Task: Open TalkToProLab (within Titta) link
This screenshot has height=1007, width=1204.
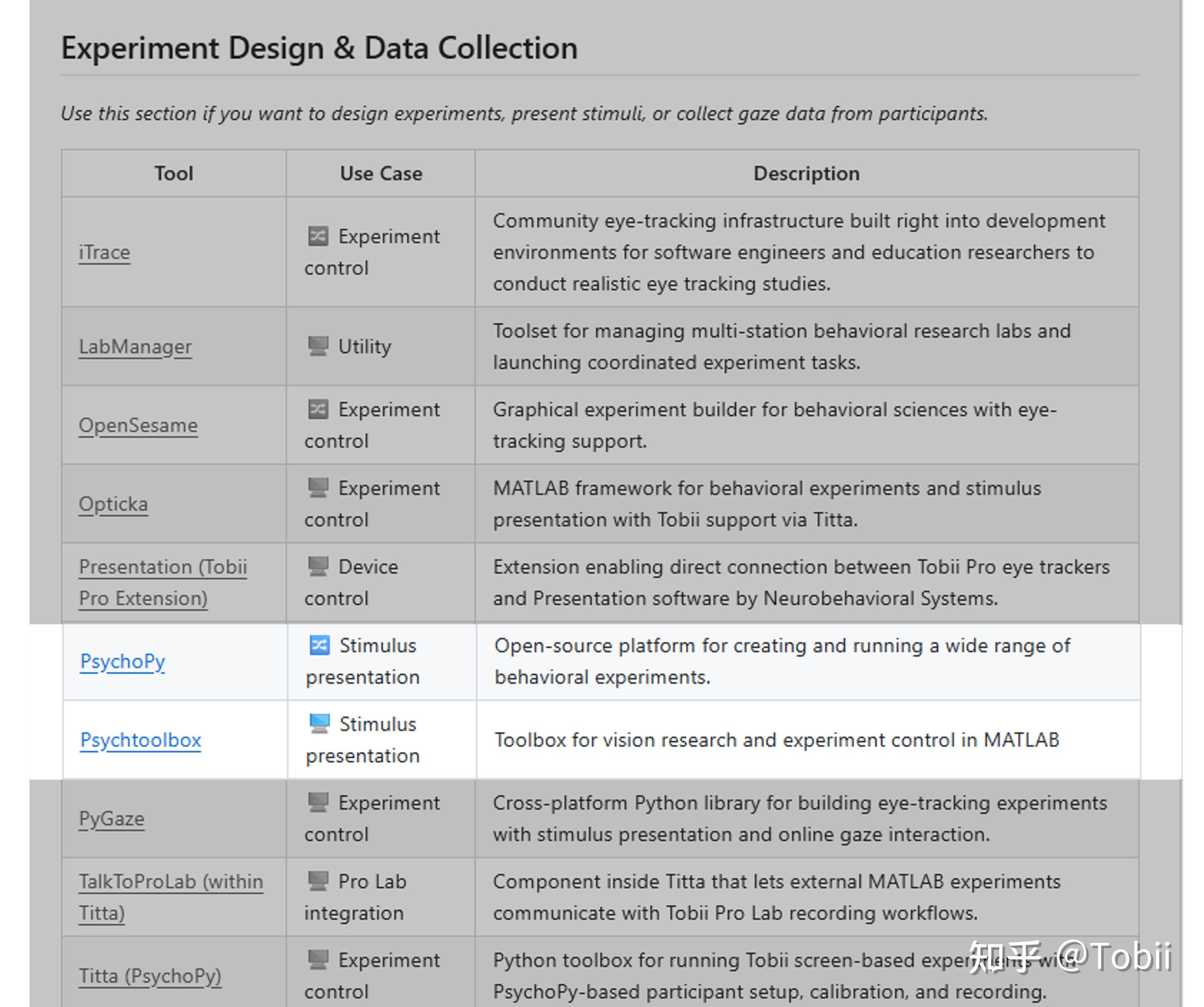Action: point(171,897)
